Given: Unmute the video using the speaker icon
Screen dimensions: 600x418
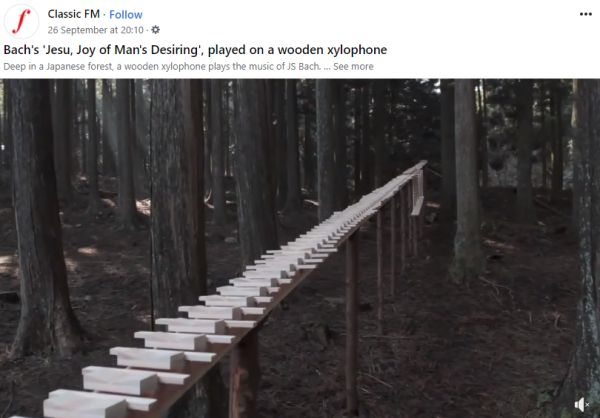Looking at the screenshot, I should pyautogui.click(x=582, y=405).
